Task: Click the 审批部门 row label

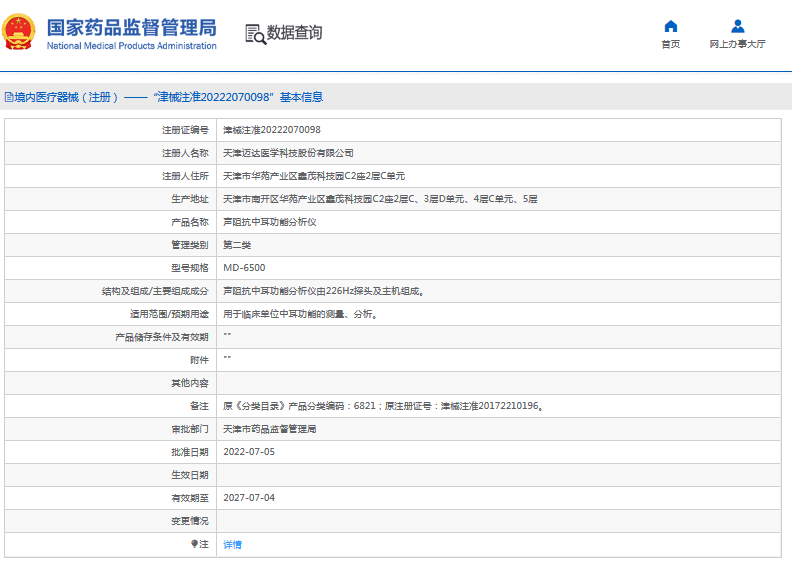Action: click(x=189, y=429)
